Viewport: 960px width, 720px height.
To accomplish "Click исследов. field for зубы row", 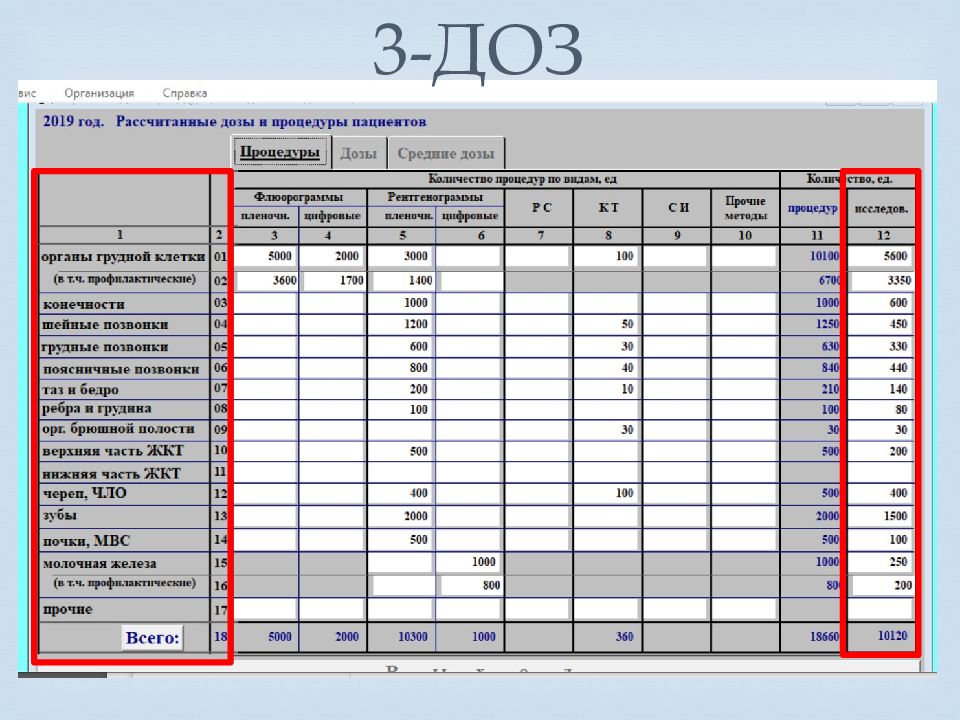I will pos(882,517).
